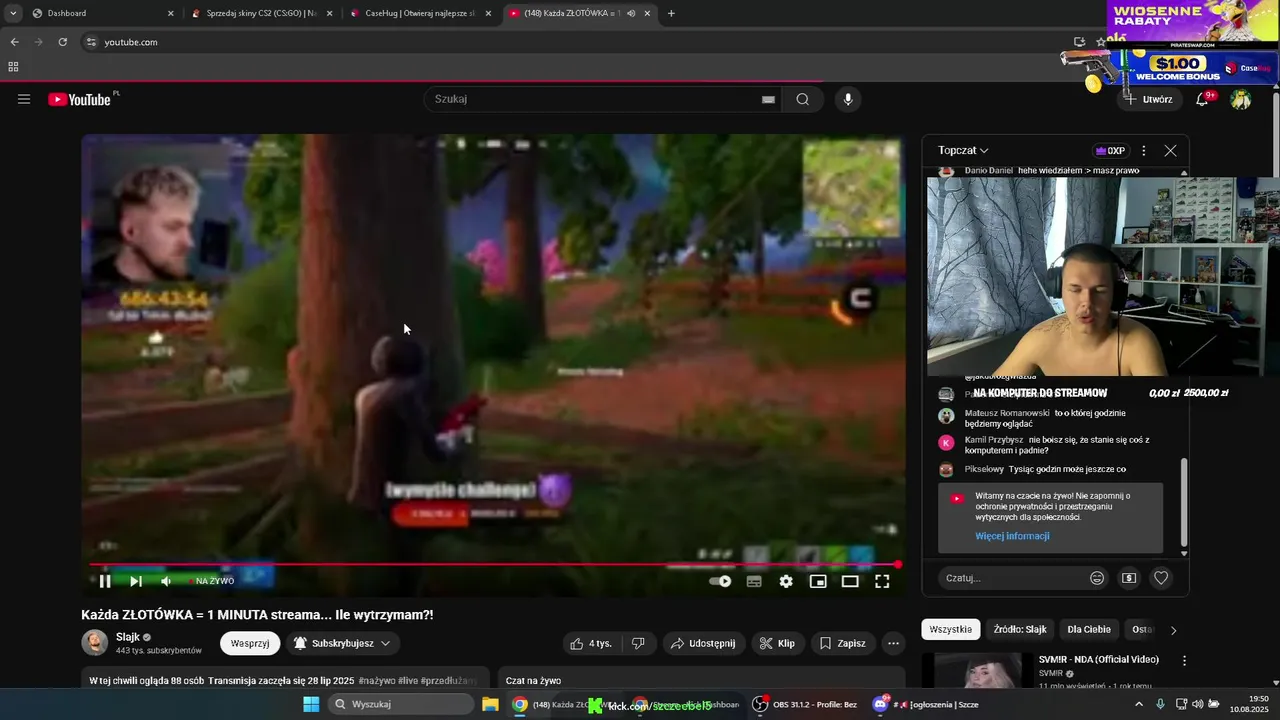Image resolution: width=1280 pixels, height=720 pixels.
Task: Like the video with thumbs up
Action: click(590, 643)
